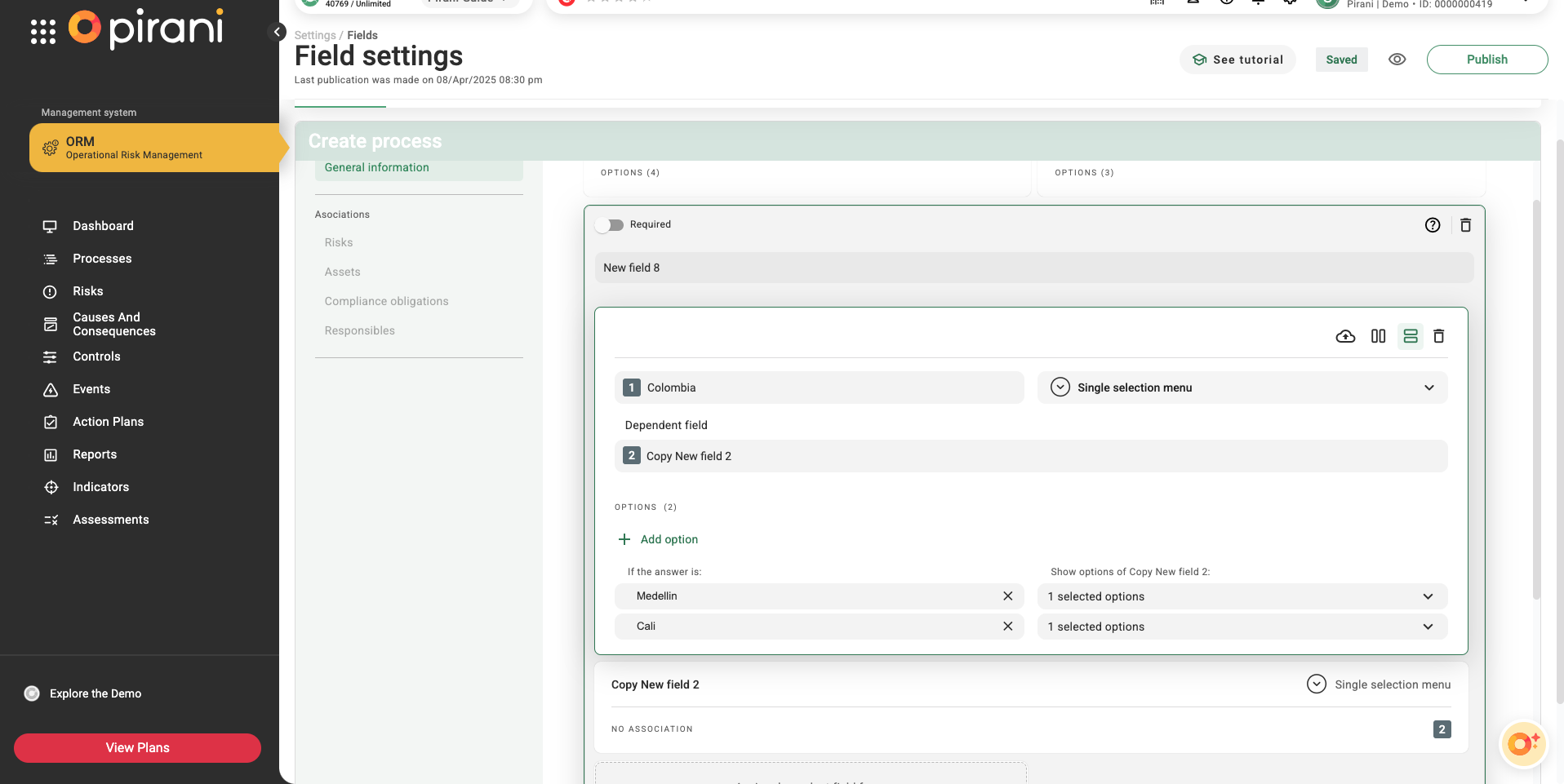Select the General information tab
Image resolution: width=1564 pixels, height=784 pixels.
pos(376,167)
